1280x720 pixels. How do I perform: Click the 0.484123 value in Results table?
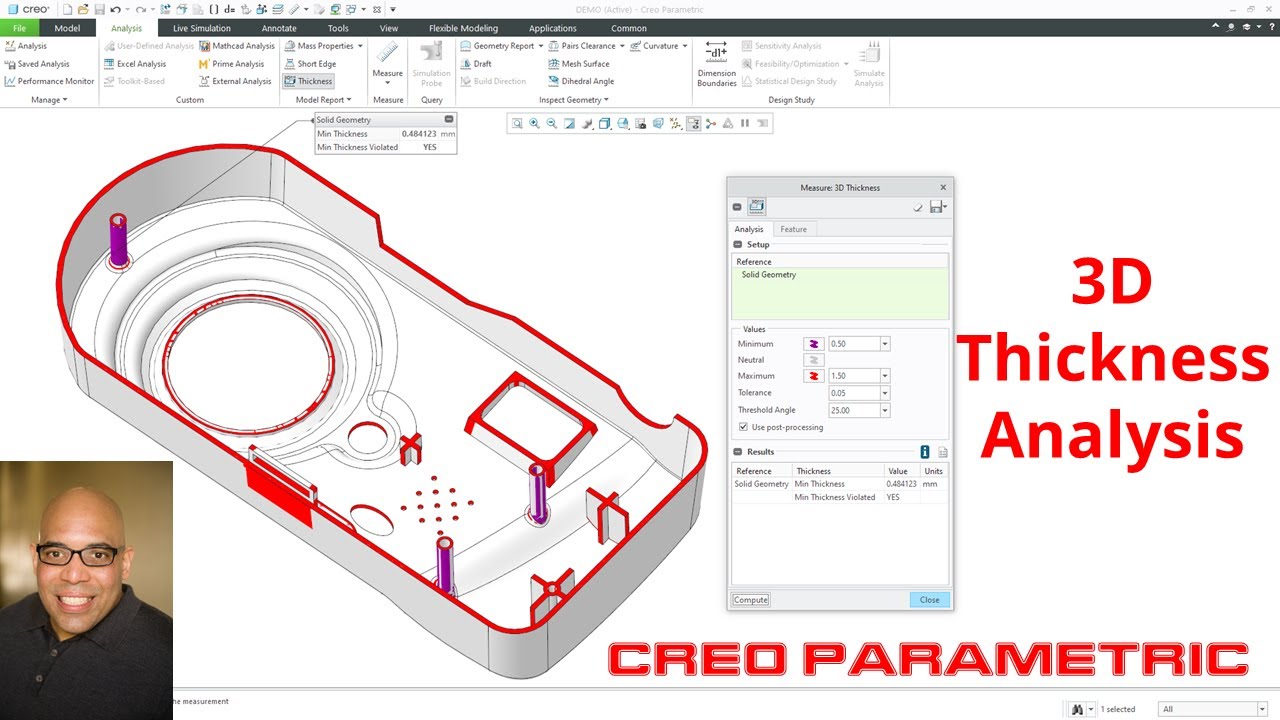point(901,484)
